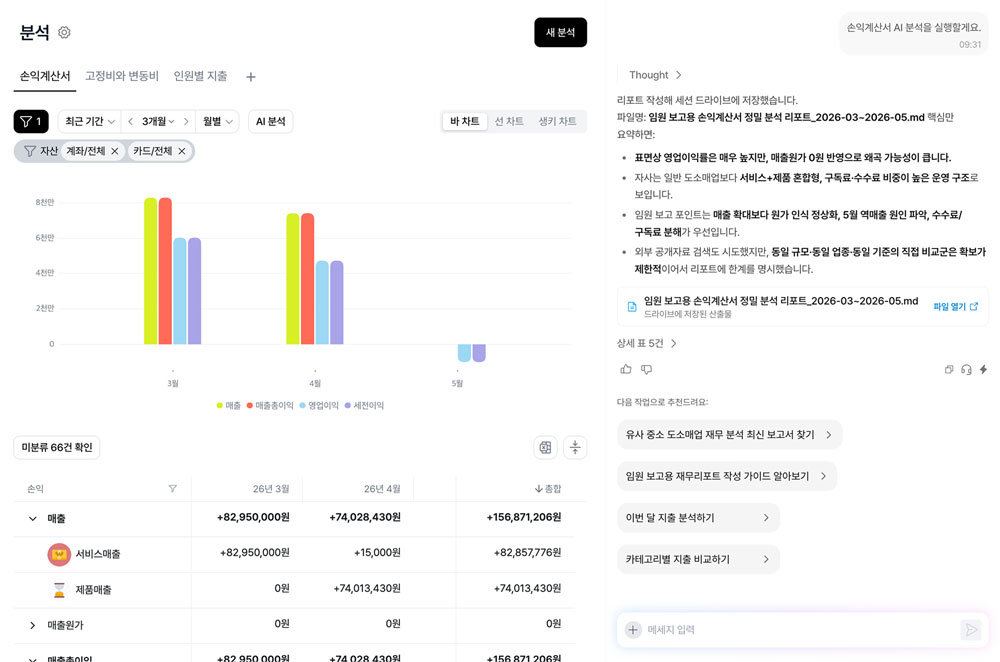Select the 26년 4월 column header

(x=382, y=489)
